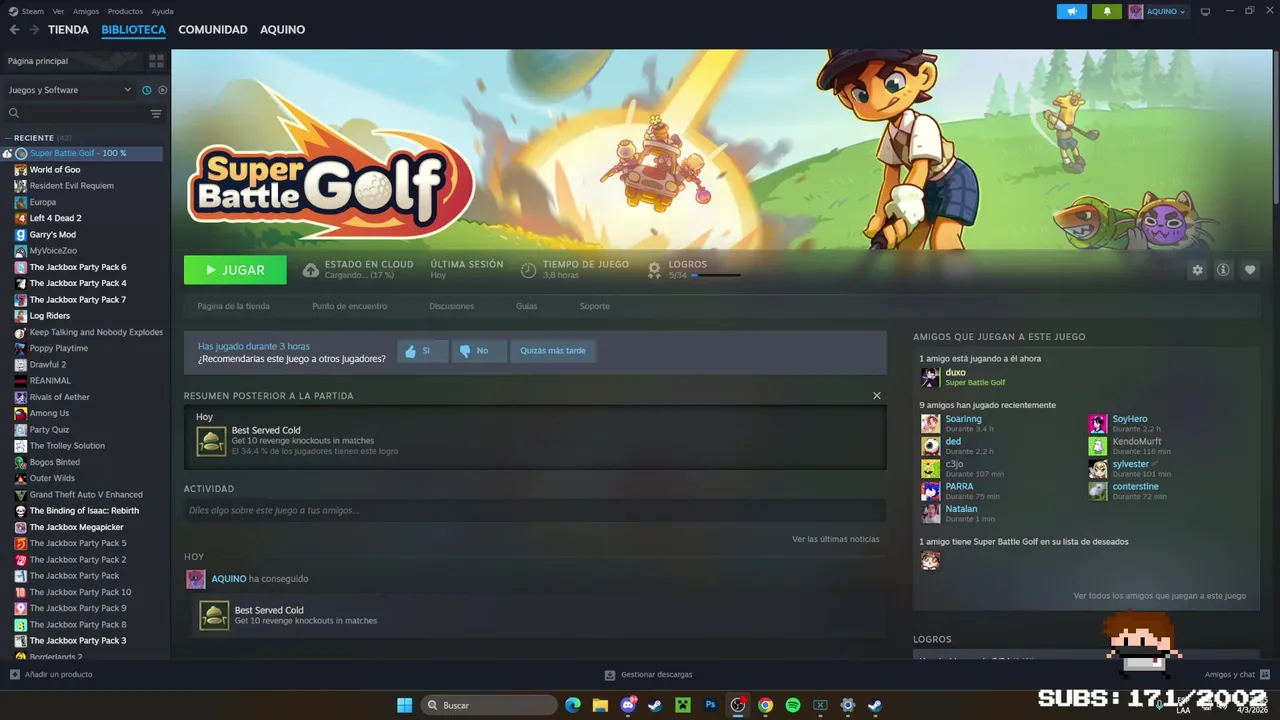This screenshot has width=1280, height=720.
Task: Open the Amigos menu
Action: (x=86, y=11)
